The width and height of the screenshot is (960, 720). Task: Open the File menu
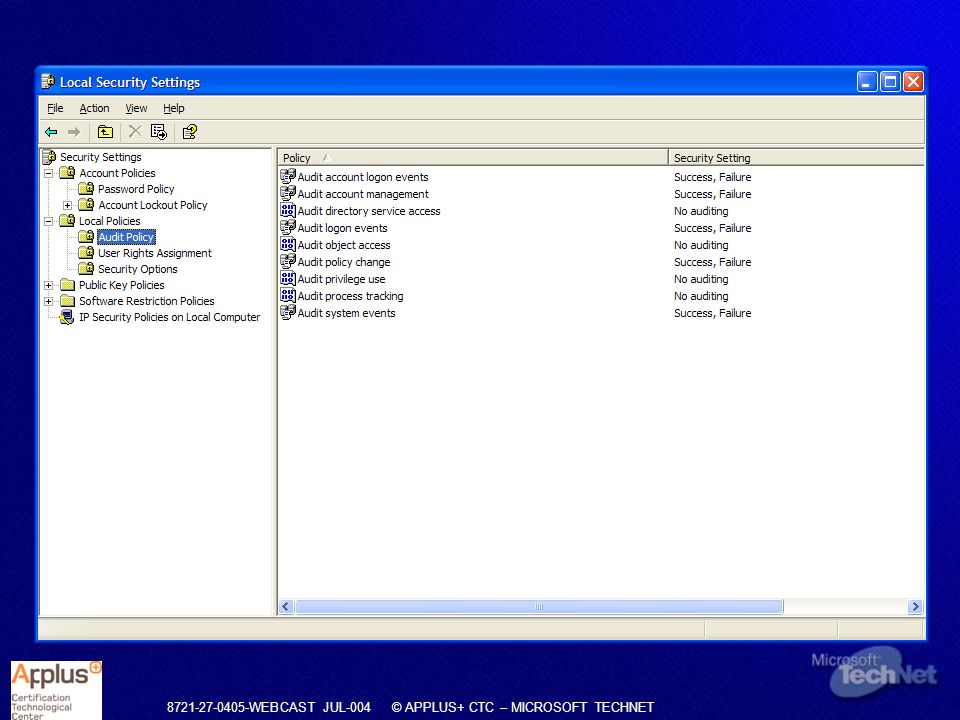point(55,108)
